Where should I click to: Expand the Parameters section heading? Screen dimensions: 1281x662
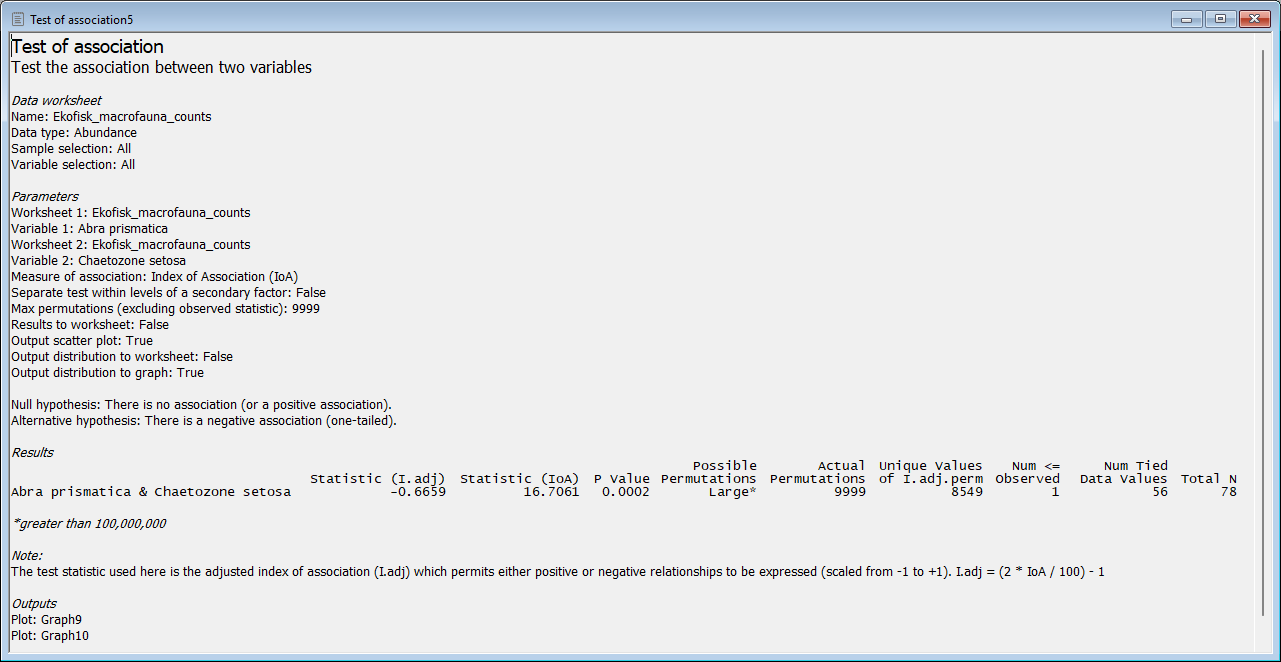point(37,196)
